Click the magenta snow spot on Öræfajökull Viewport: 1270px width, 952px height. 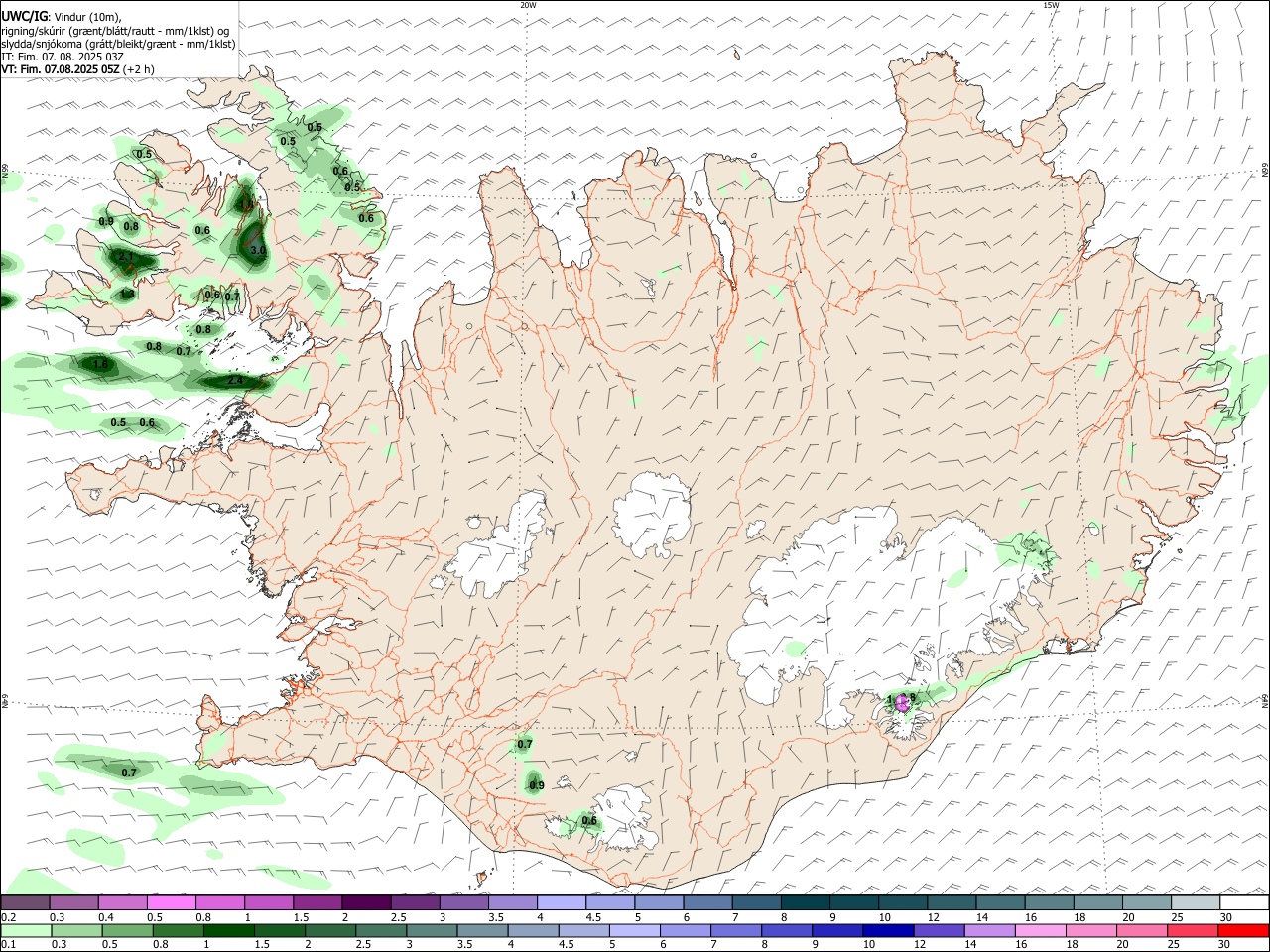902,702
